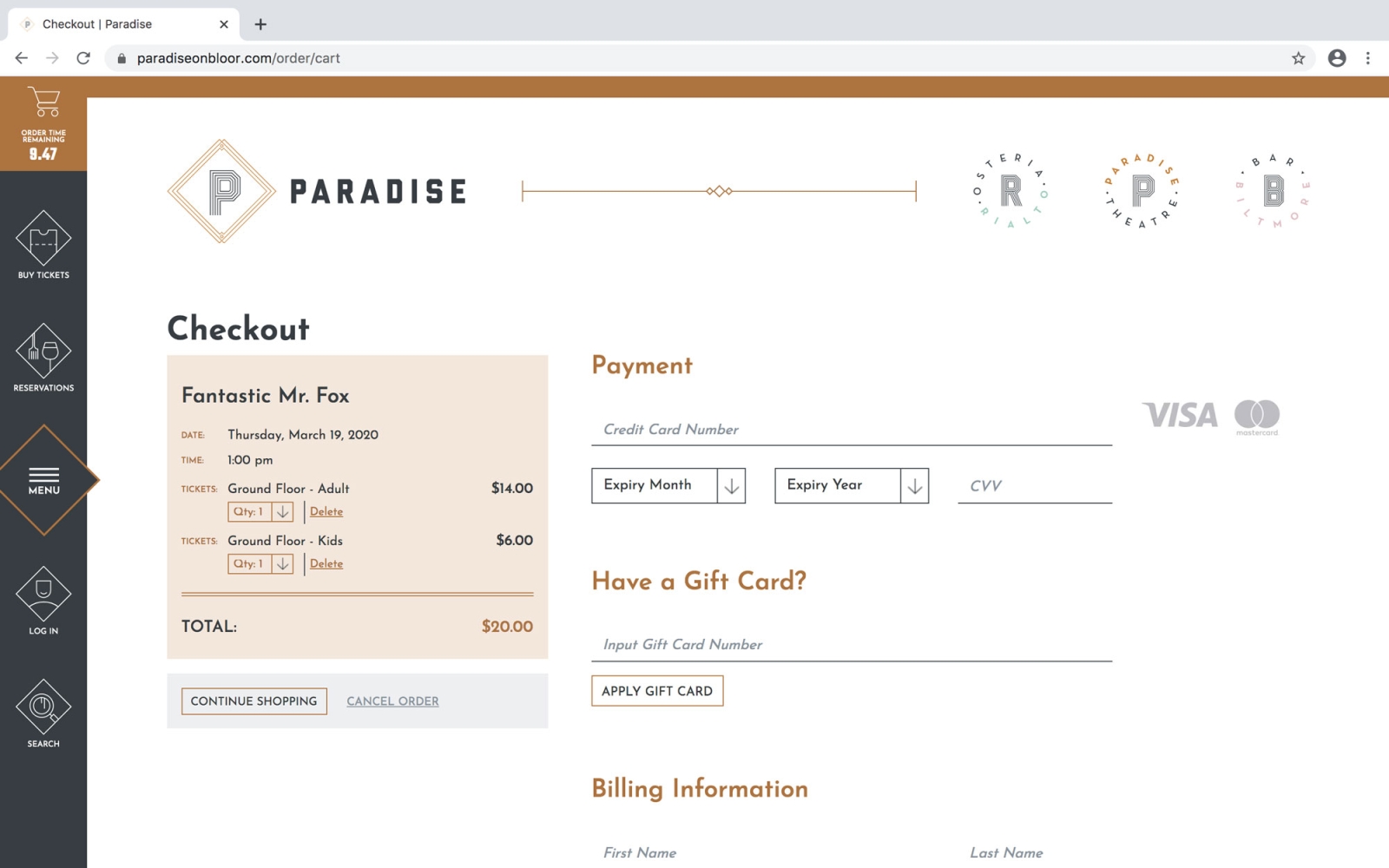
Task: Select the Checkout | Paradise tab
Action: (122, 24)
